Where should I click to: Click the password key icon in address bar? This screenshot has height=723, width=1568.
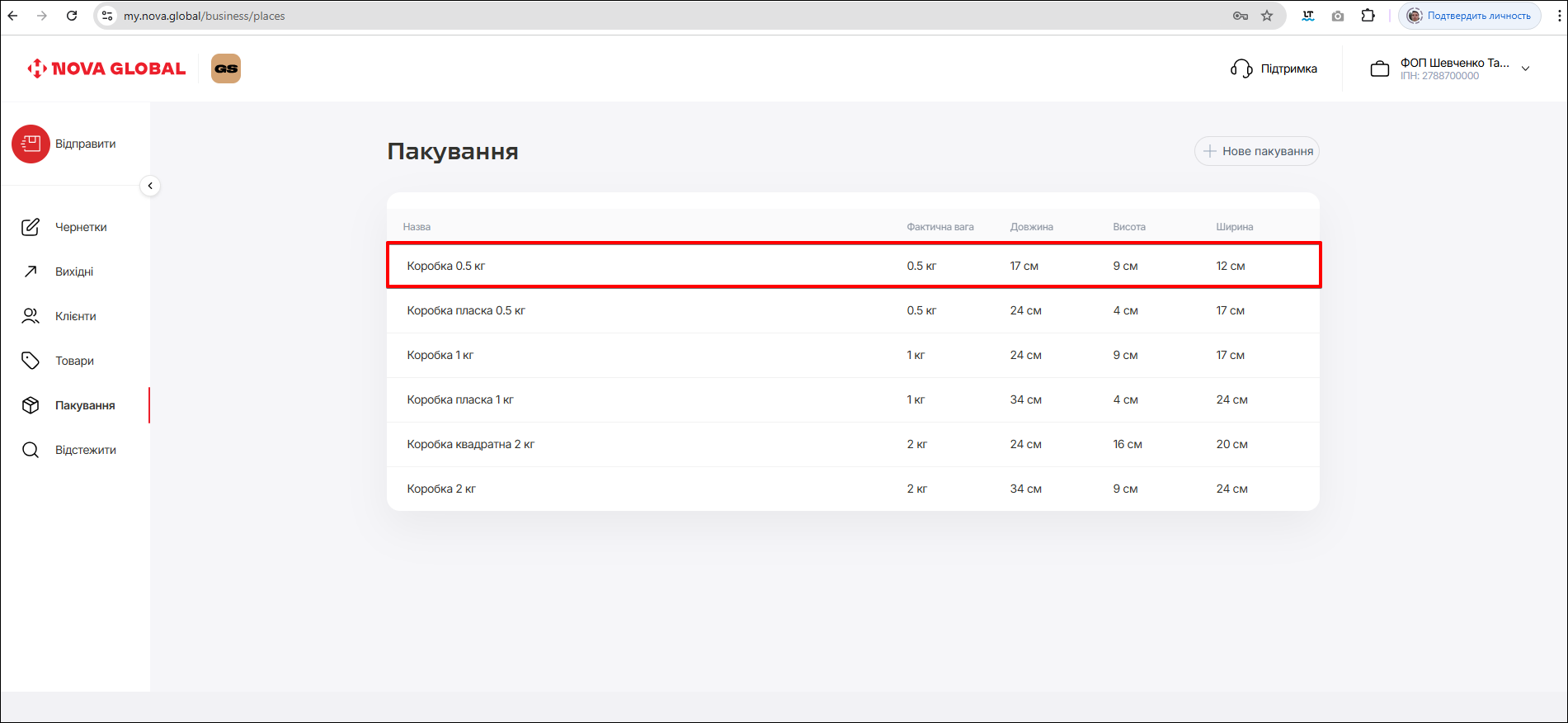(x=1240, y=16)
